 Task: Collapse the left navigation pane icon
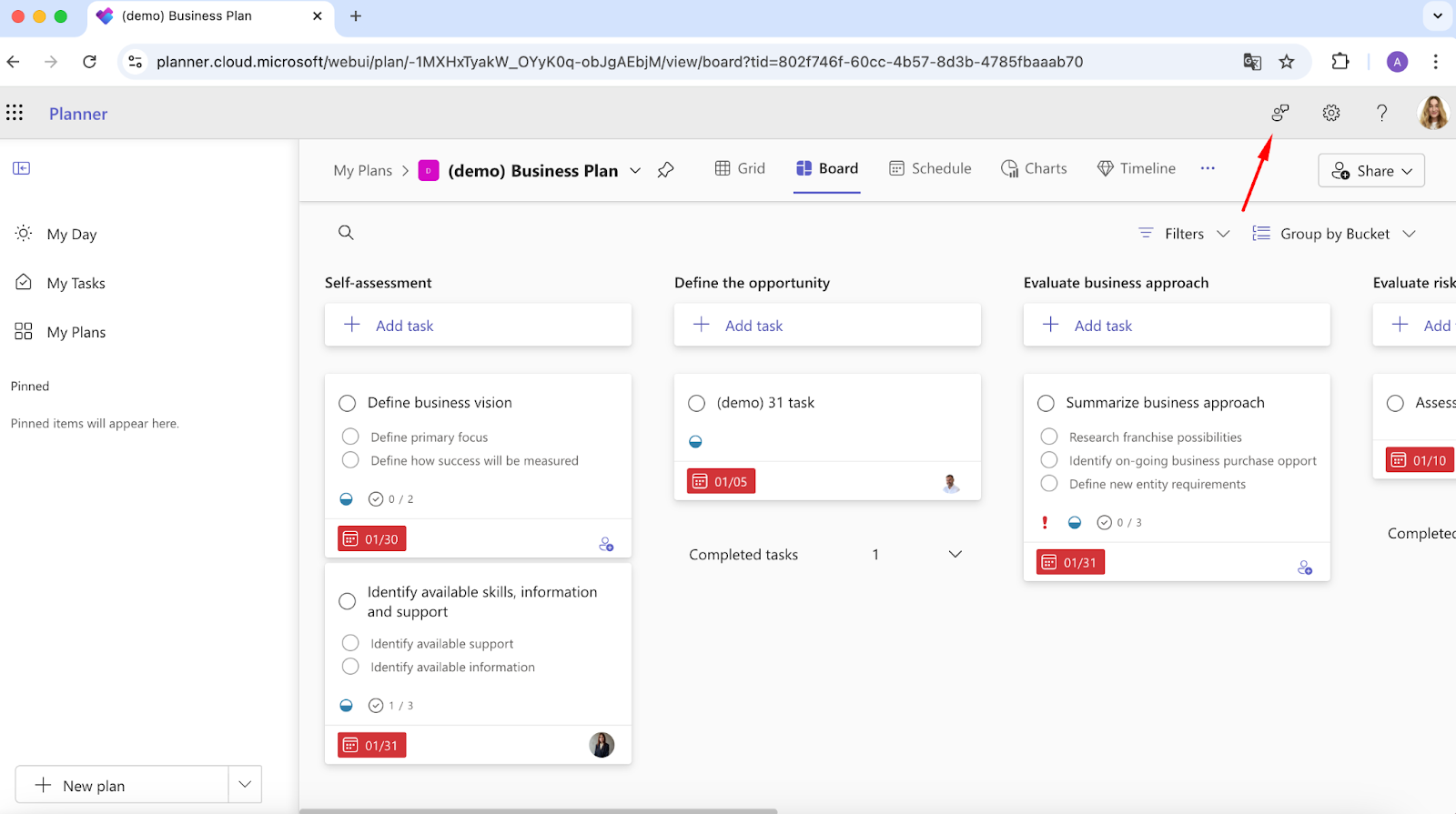(x=22, y=168)
